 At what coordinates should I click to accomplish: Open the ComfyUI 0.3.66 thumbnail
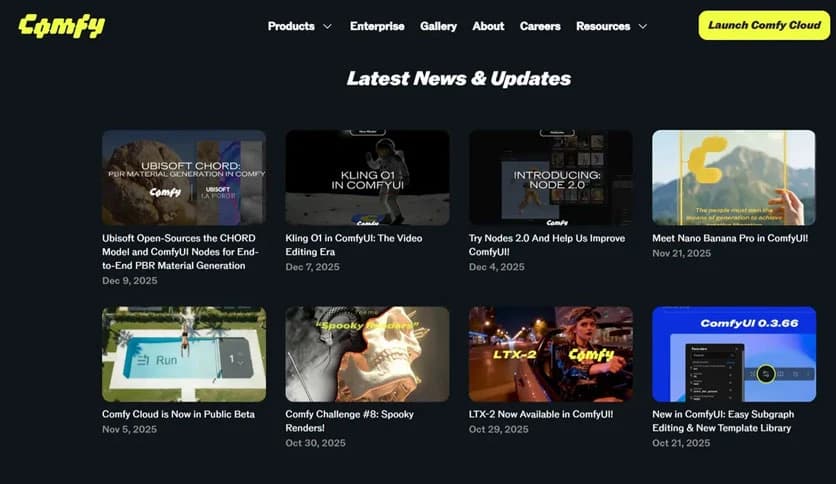(x=734, y=354)
